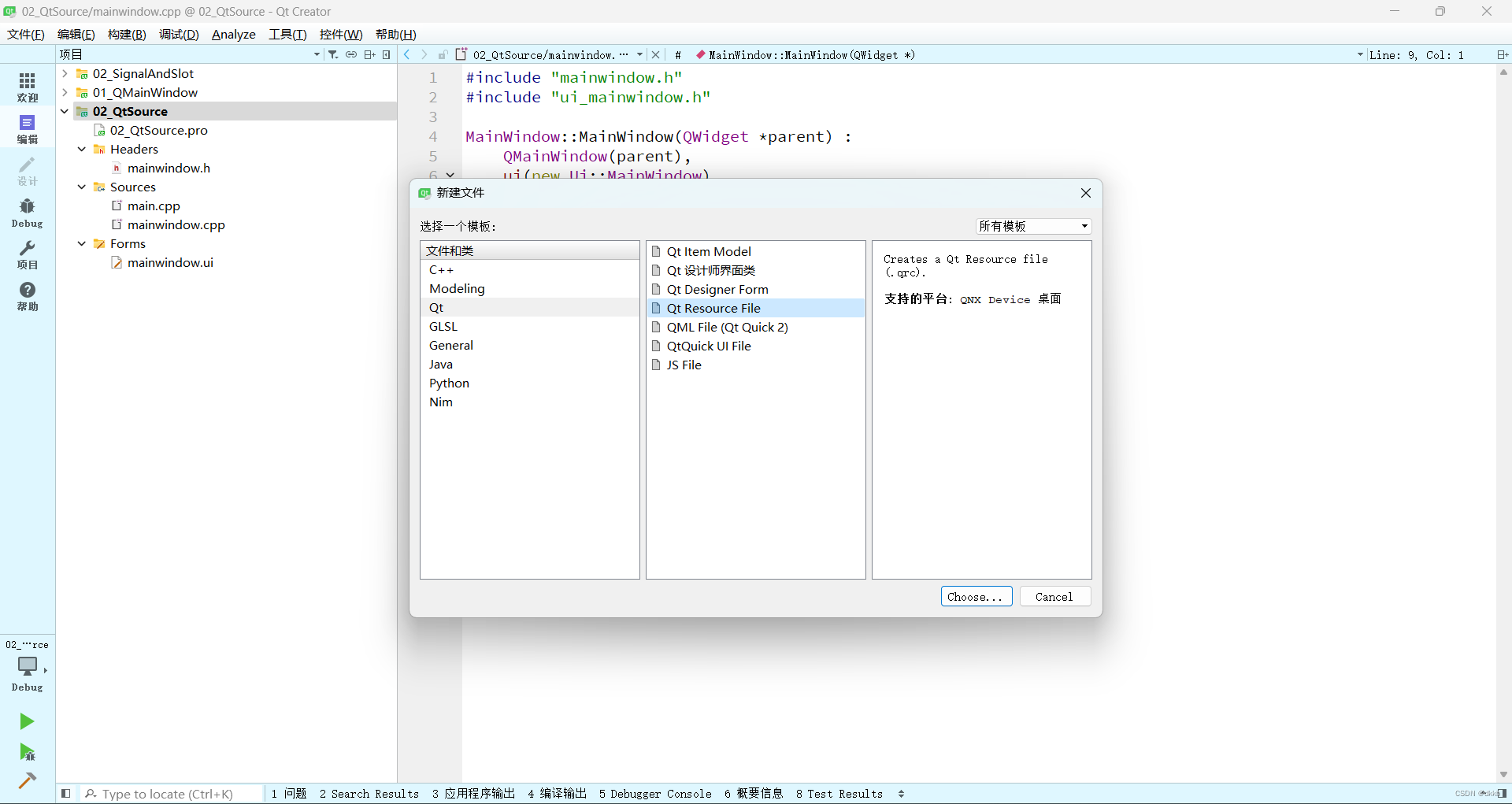Toggle synchronize with editor link icon
The height and width of the screenshot is (804, 1512).
click(351, 54)
